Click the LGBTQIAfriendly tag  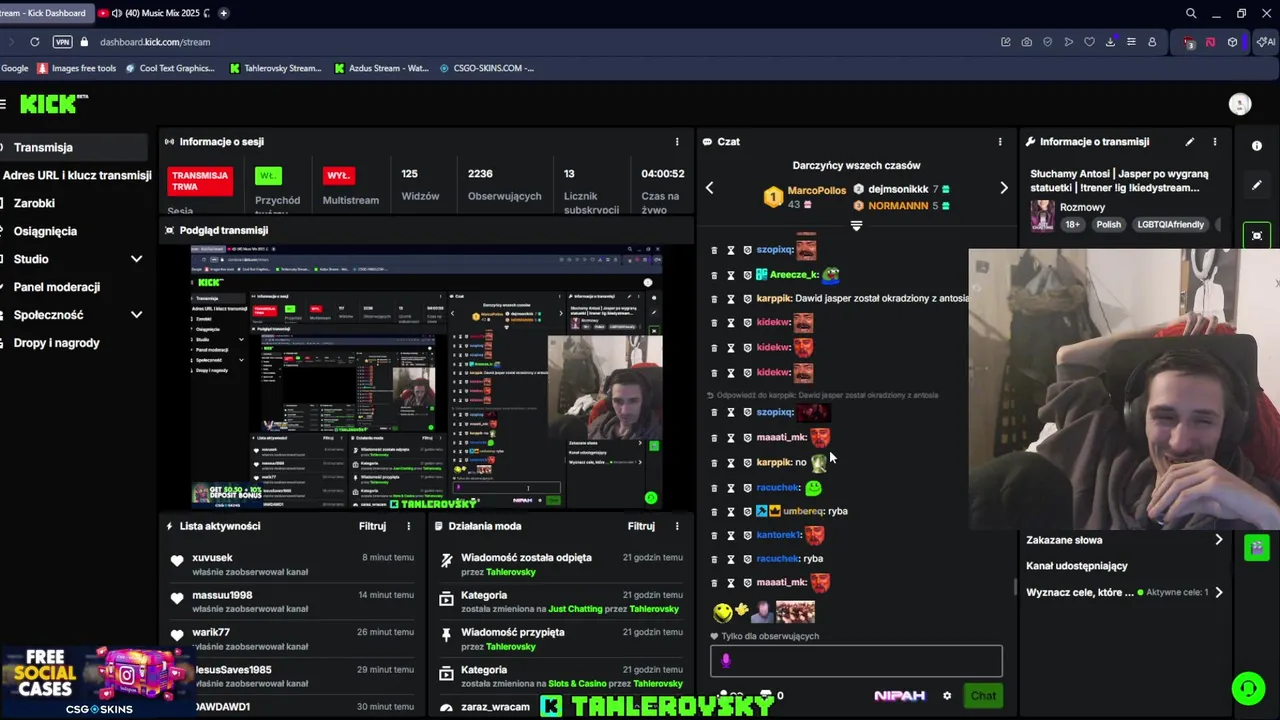click(1170, 225)
